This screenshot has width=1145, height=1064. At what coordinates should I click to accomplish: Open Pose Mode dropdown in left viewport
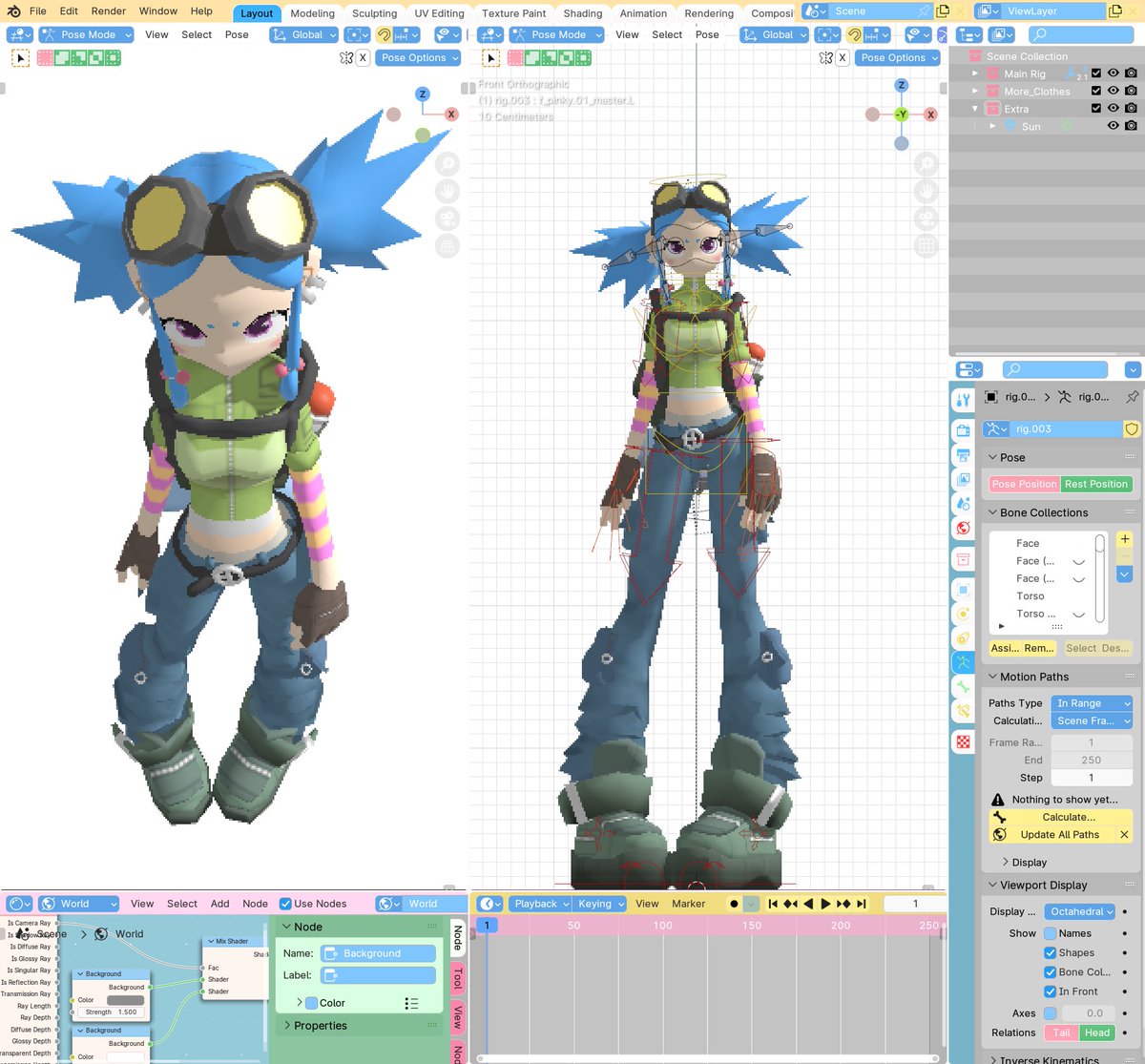click(x=86, y=34)
